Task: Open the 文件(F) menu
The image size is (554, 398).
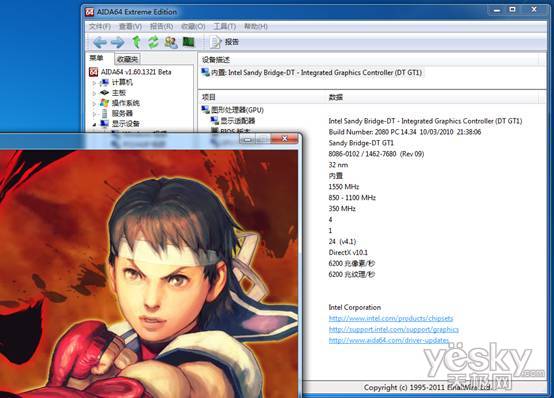Action: coord(100,27)
